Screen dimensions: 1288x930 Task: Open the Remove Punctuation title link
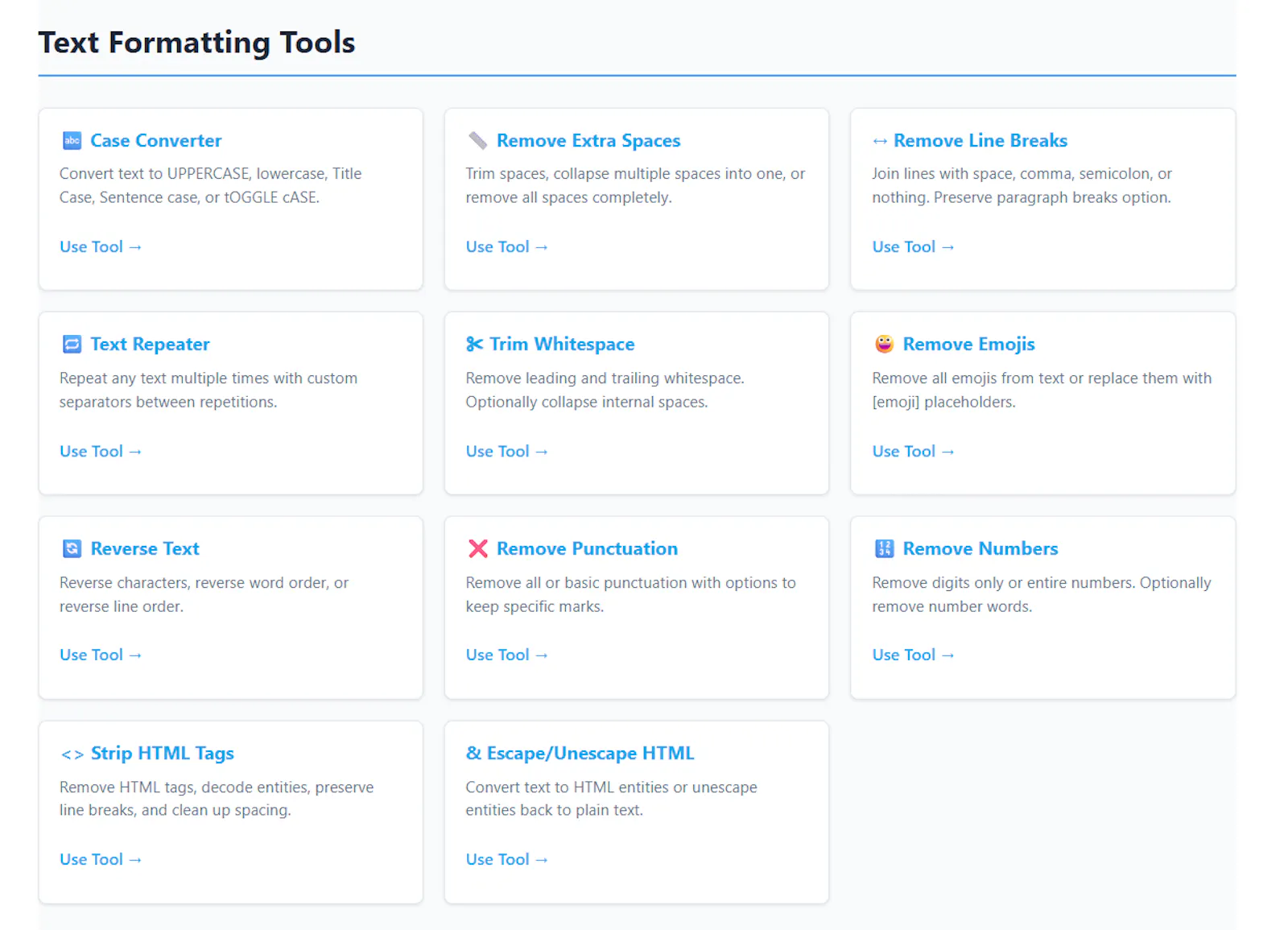point(587,549)
